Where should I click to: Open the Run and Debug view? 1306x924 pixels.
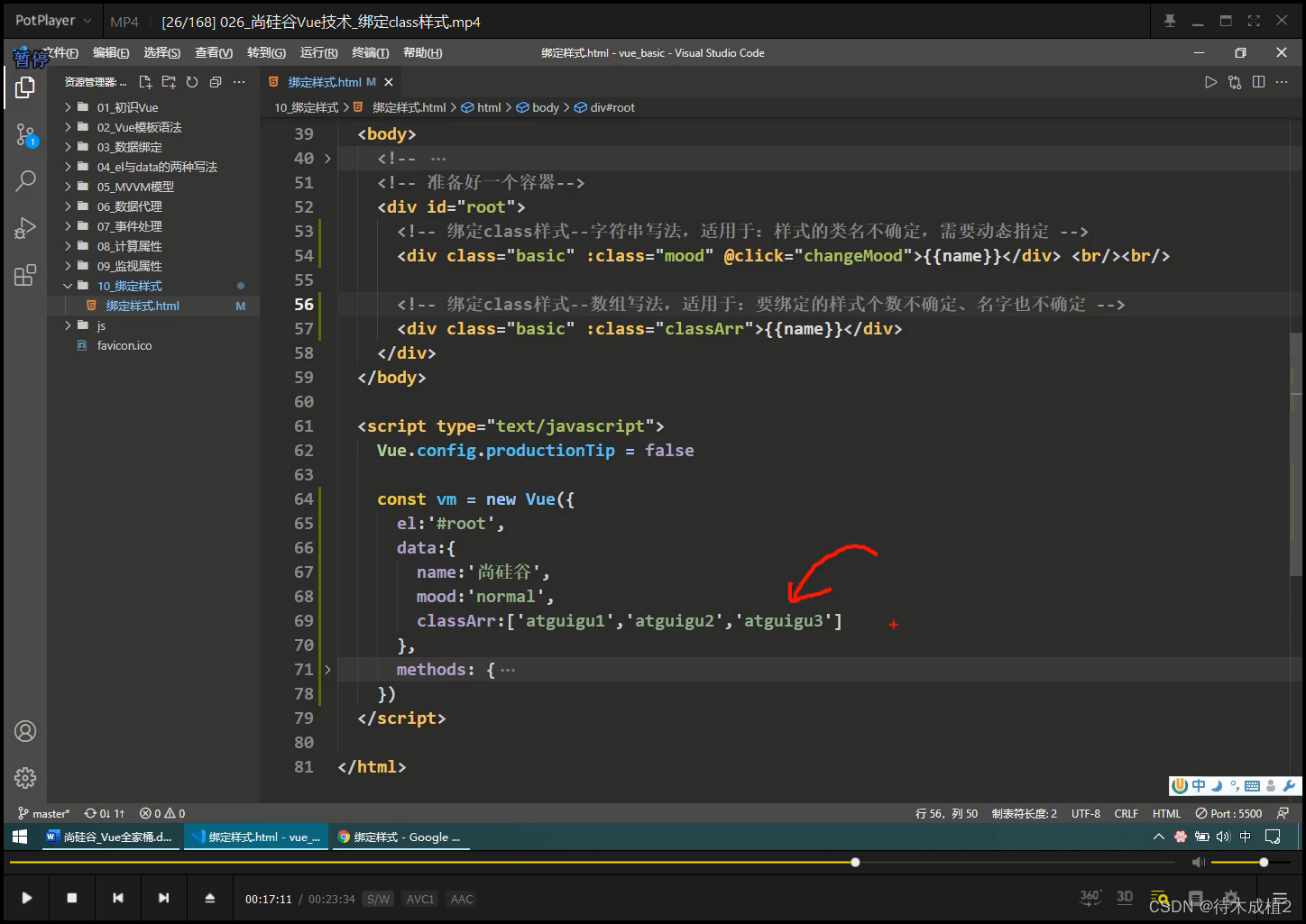click(x=25, y=227)
